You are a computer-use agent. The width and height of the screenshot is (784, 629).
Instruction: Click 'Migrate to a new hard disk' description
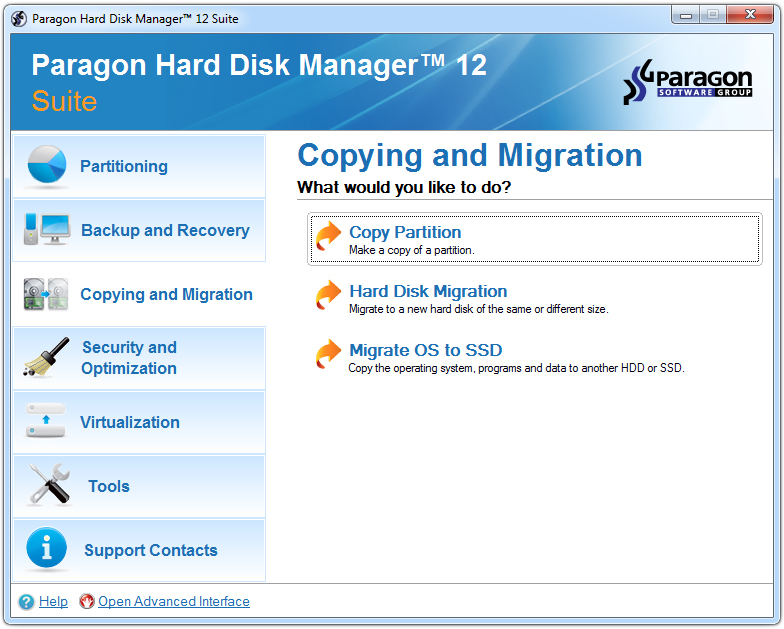pyautogui.click(x=478, y=309)
